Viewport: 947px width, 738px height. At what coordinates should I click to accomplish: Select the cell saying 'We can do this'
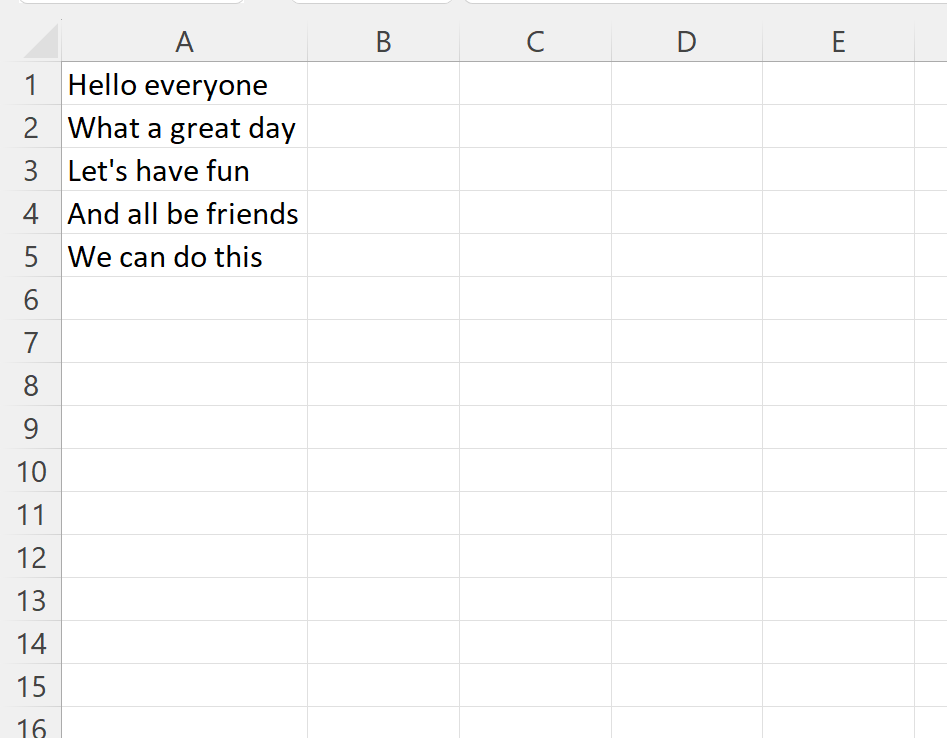click(184, 256)
